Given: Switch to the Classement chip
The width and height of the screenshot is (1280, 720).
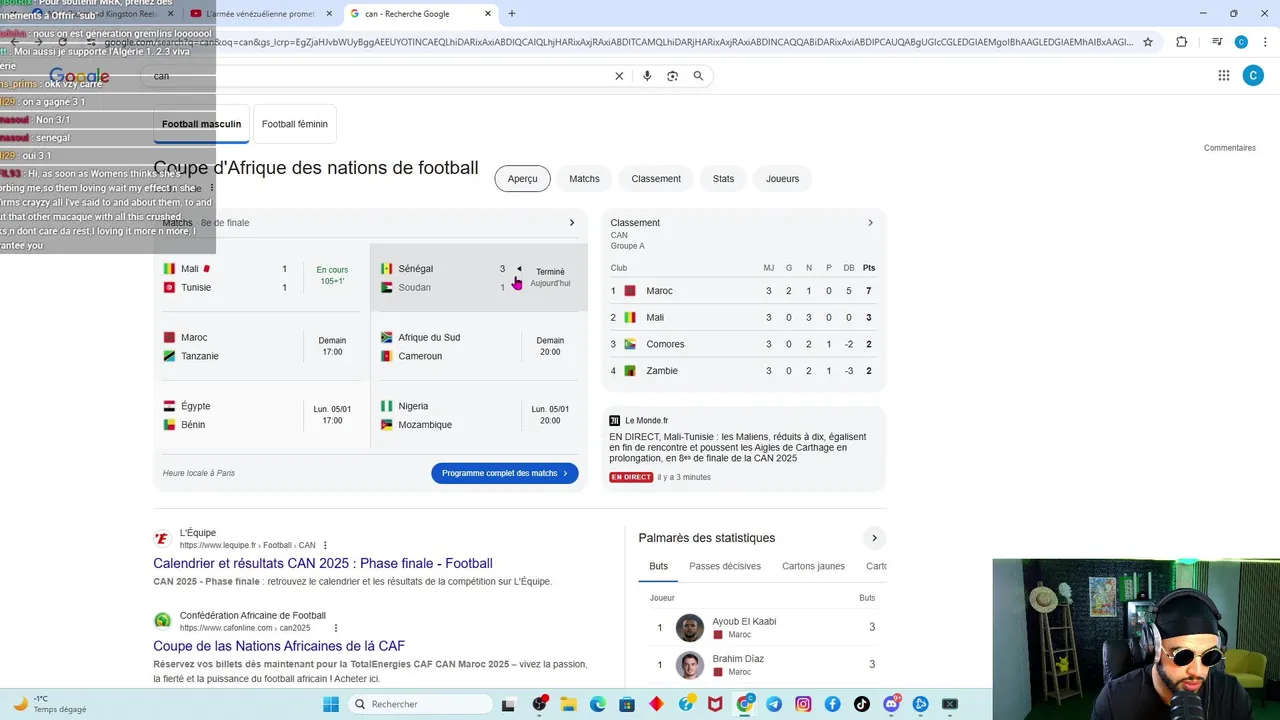Looking at the screenshot, I should (656, 179).
